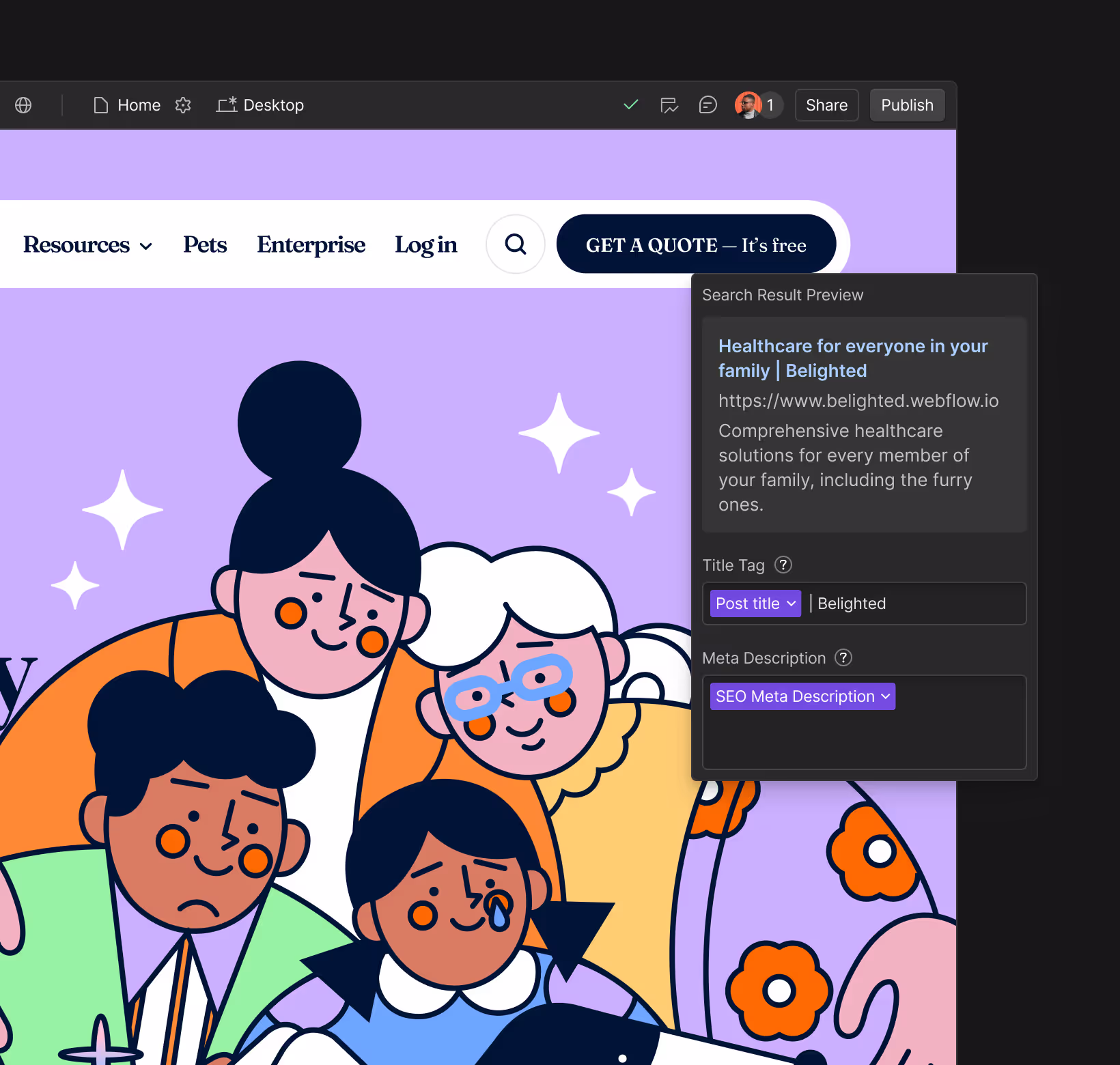Click the Meta Description help icon
Viewport: 1120px width, 1065px height.
[x=843, y=657]
